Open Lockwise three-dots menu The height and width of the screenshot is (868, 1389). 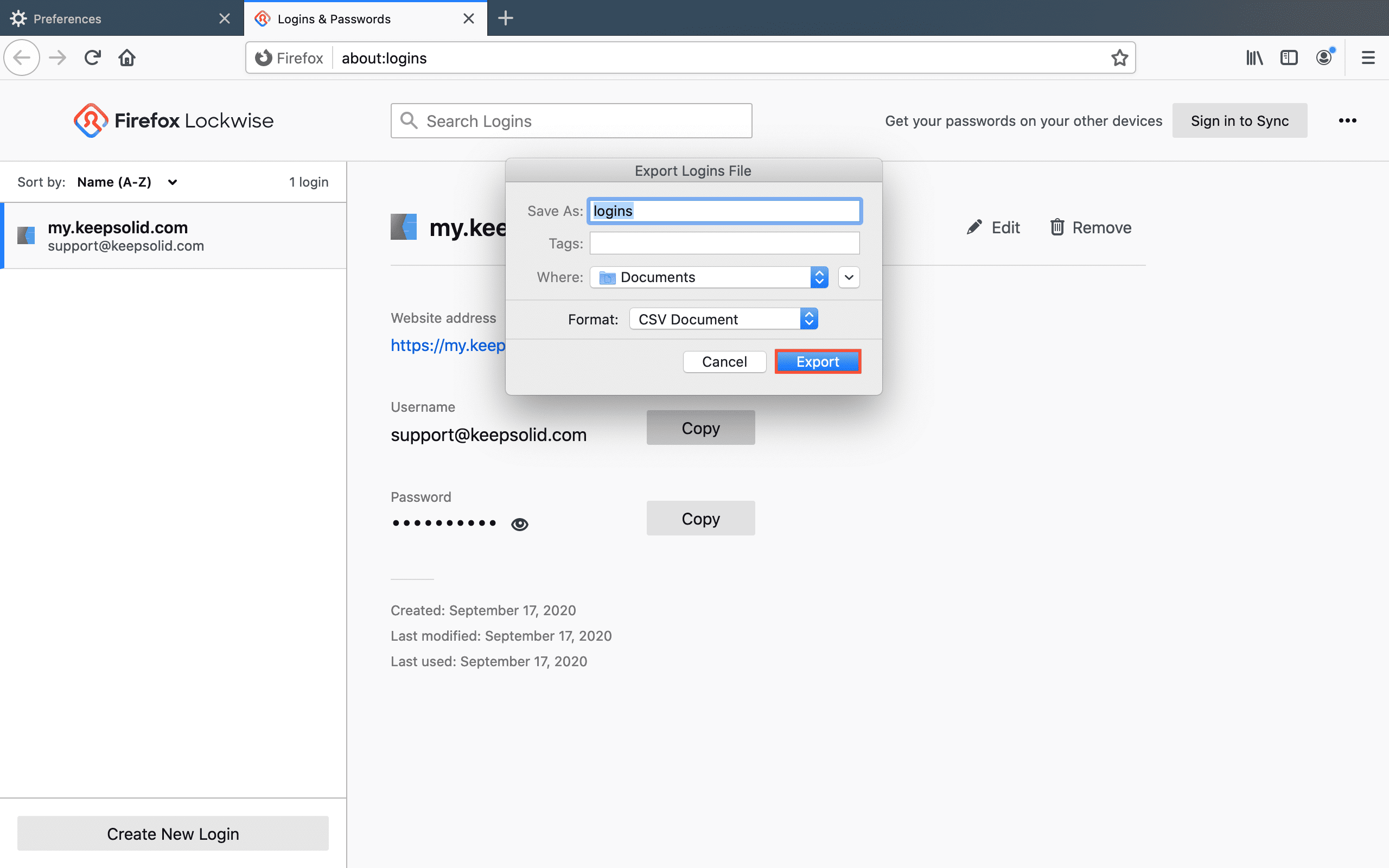(1347, 120)
